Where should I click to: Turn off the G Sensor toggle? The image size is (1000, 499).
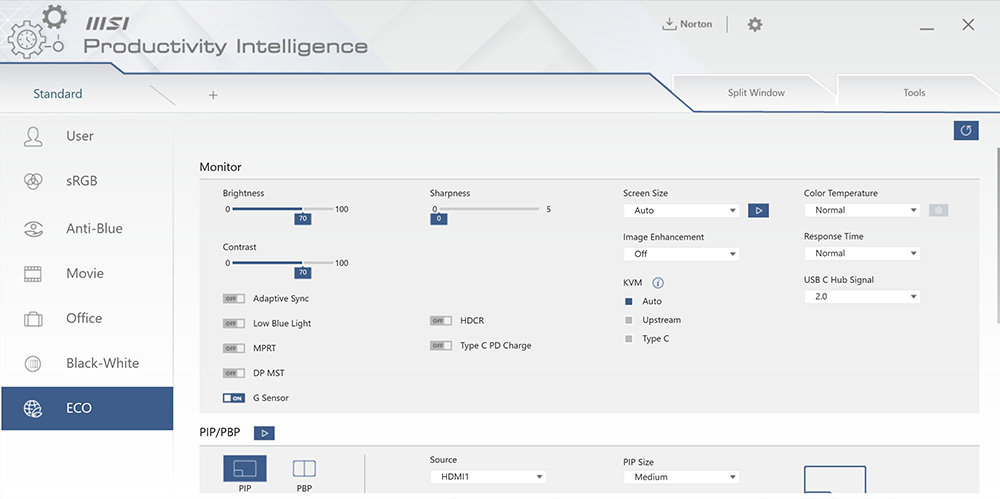tap(234, 398)
